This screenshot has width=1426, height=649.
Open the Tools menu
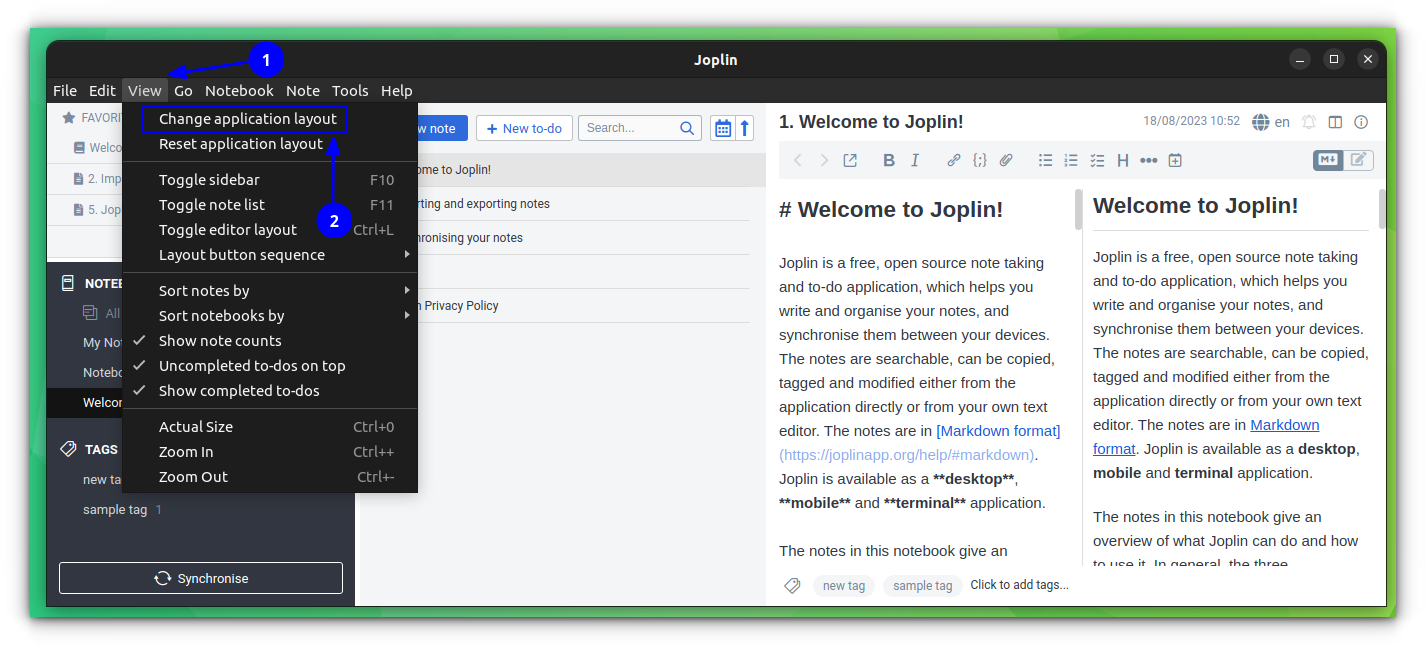point(350,90)
